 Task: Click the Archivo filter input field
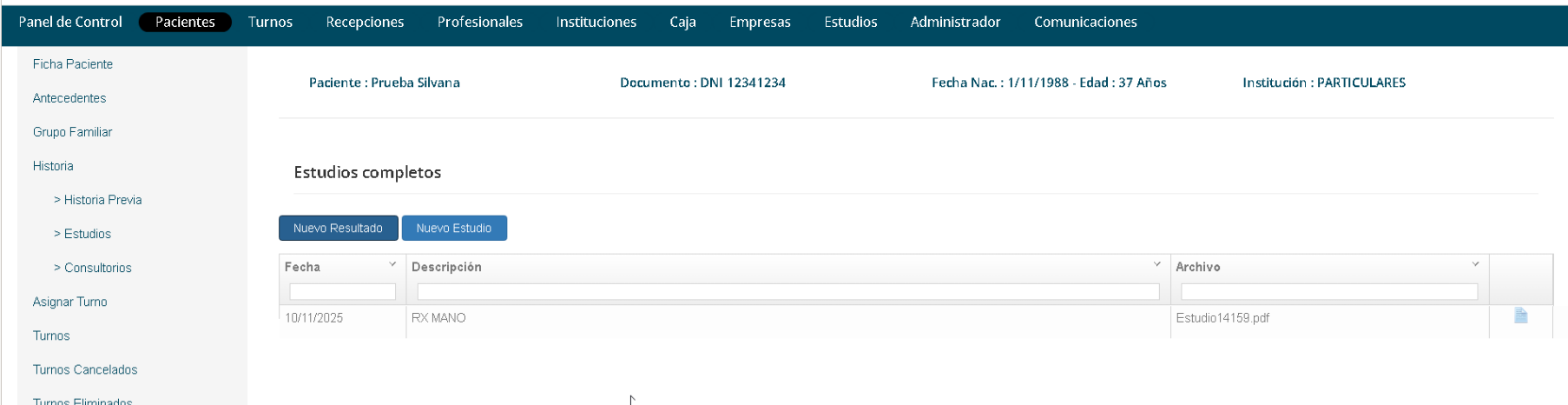point(1328,292)
